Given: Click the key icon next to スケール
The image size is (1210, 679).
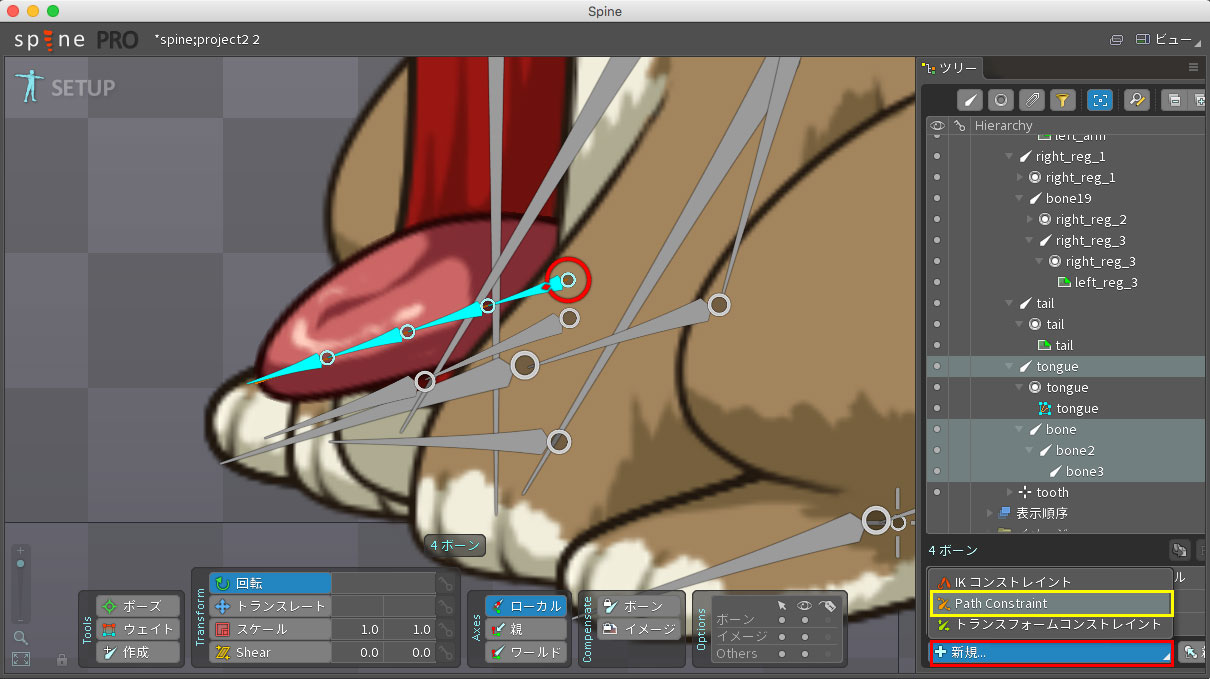Looking at the screenshot, I should pos(445,629).
